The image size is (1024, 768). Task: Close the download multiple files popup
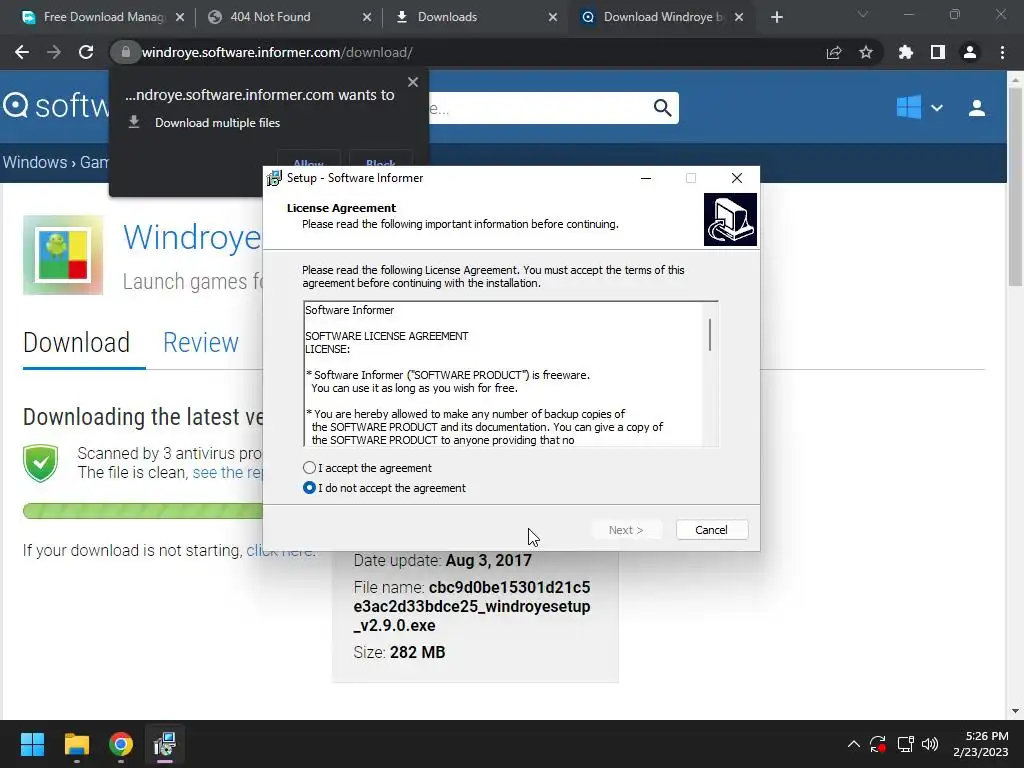[x=413, y=82]
